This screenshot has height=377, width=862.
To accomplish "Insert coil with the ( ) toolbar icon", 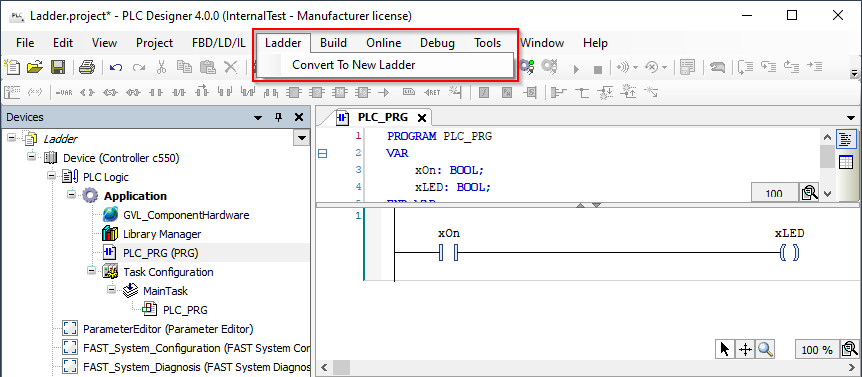I will 87,93.
